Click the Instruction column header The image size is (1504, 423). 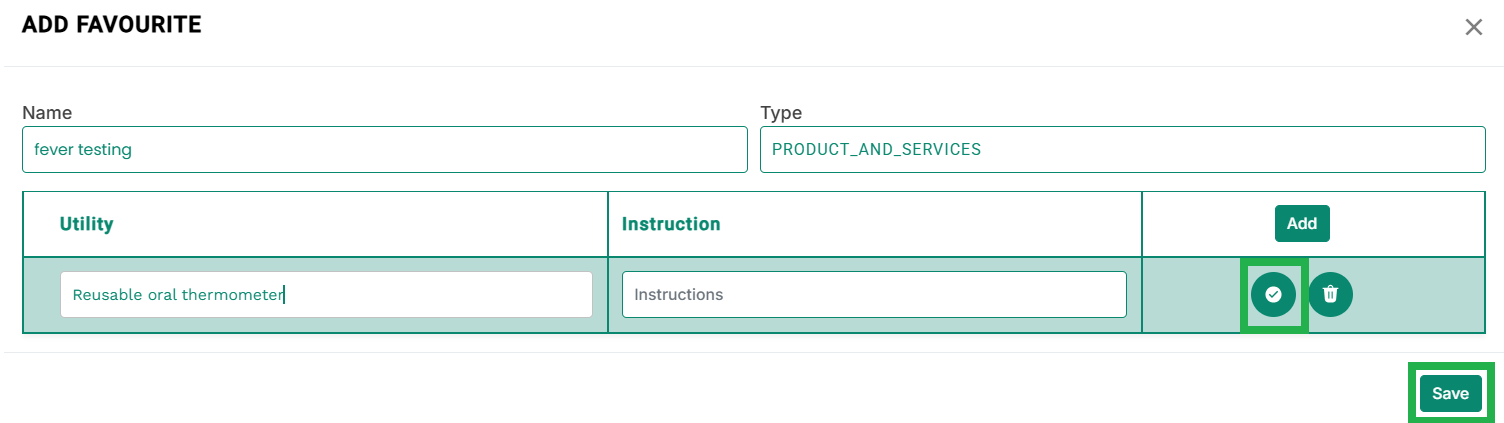click(x=671, y=224)
